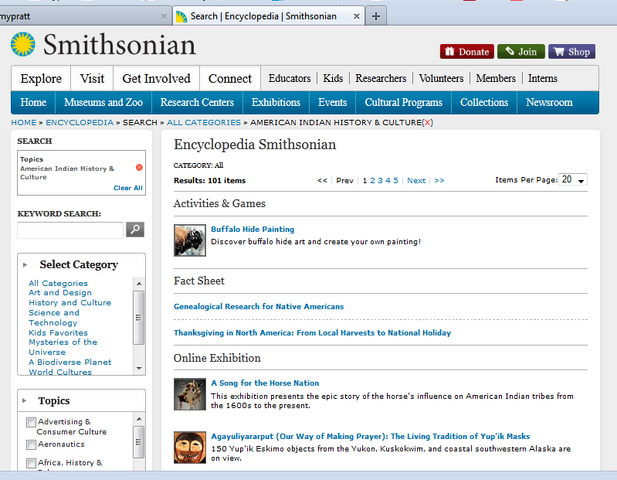Click the keyword search magnifier button
Image resolution: width=617 pixels, height=480 pixels.
(x=135, y=229)
